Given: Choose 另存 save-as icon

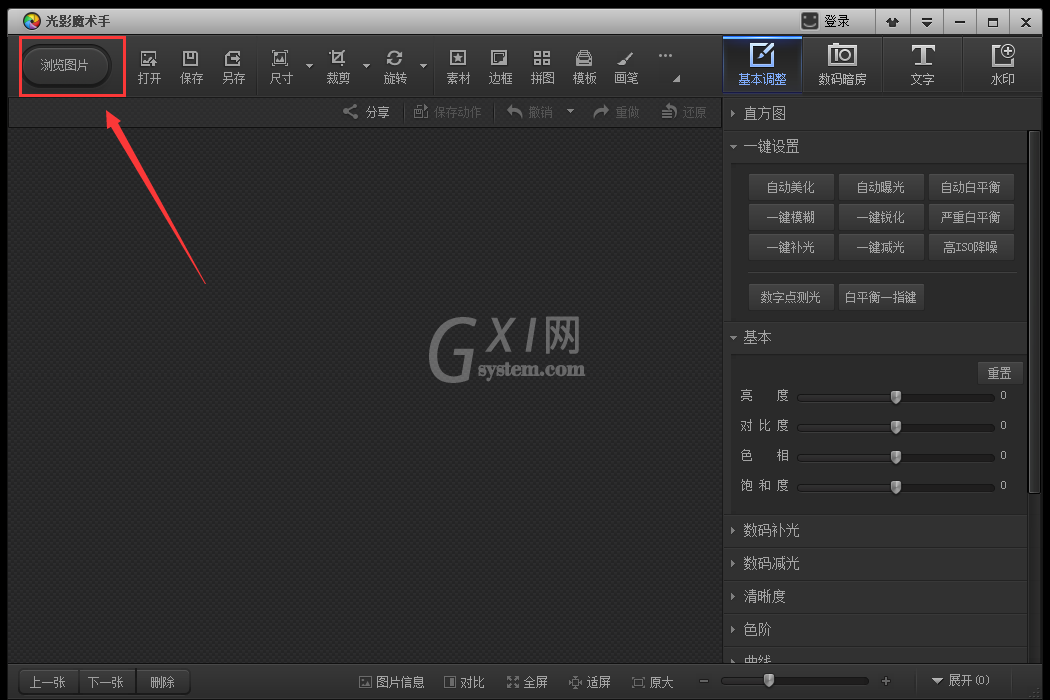Looking at the screenshot, I should tap(234, 67).
